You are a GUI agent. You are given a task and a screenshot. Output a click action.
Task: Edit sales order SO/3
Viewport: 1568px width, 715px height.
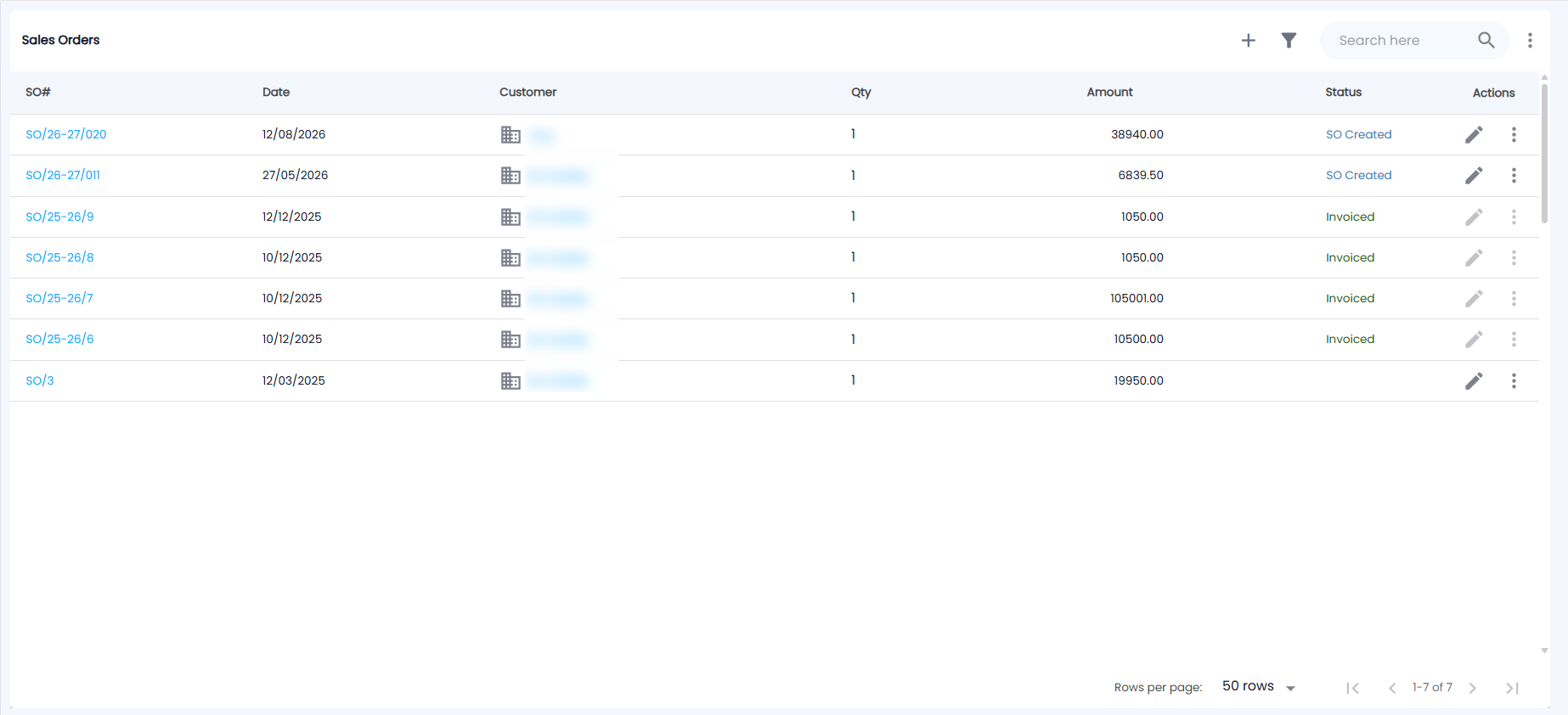pos(1474,380)
